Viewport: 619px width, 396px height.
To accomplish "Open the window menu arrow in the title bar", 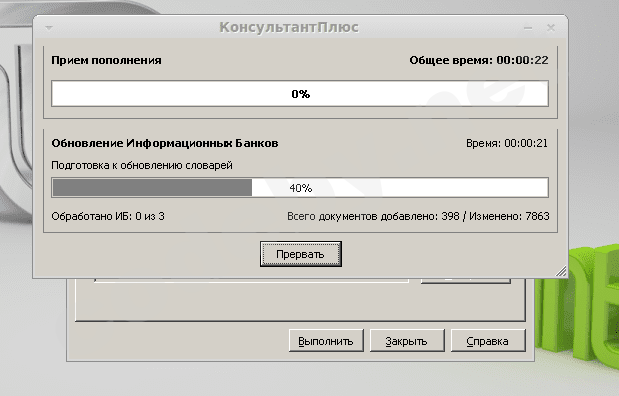I will click(49, 28).
